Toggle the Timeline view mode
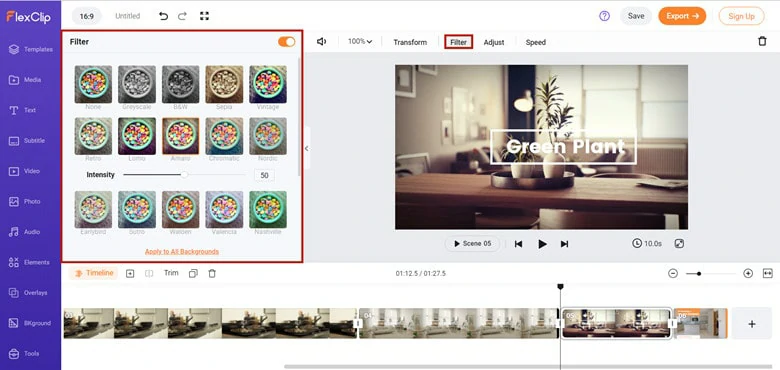780x370 pixels. [94, 273]
